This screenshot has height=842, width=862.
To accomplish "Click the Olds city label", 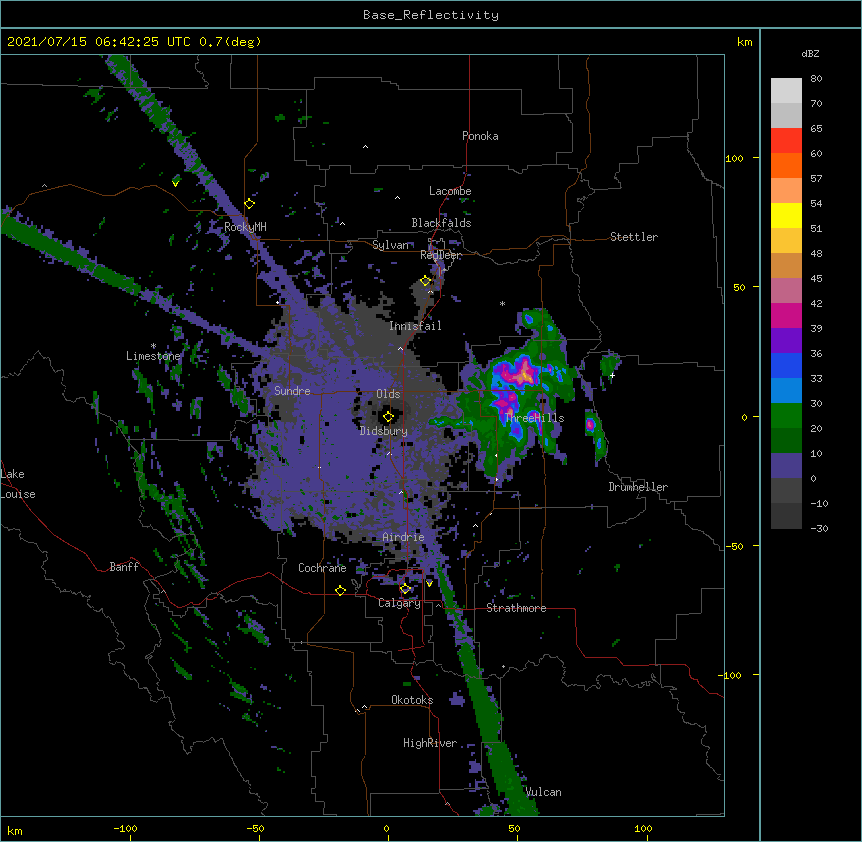I will tap(388, 394).
